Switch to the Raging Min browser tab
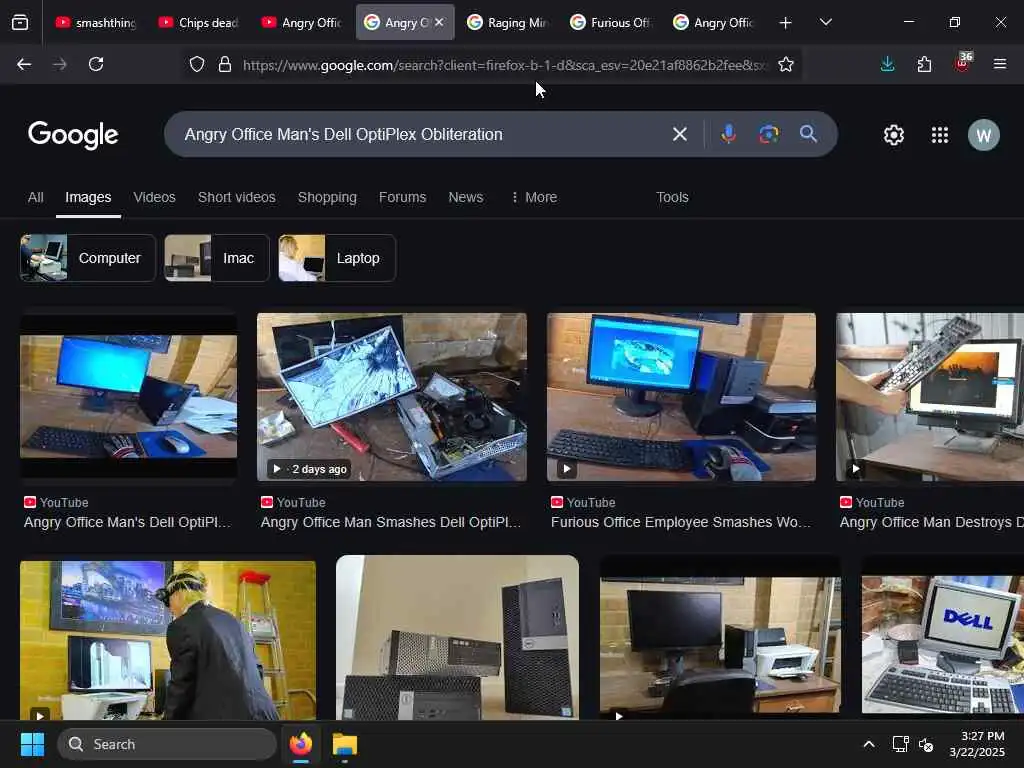Viewport: 1024px width, 768px height. click(508, 23)
